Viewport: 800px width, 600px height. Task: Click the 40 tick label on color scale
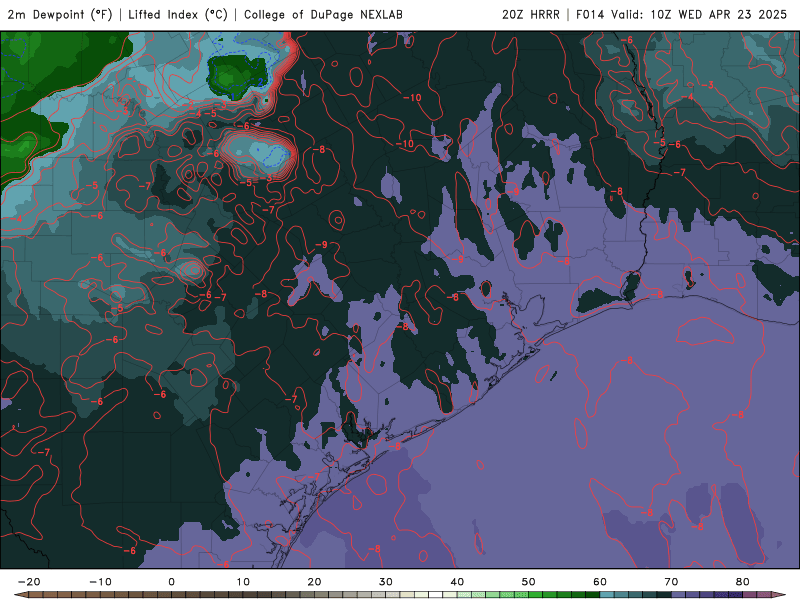[x=457, y=582]
